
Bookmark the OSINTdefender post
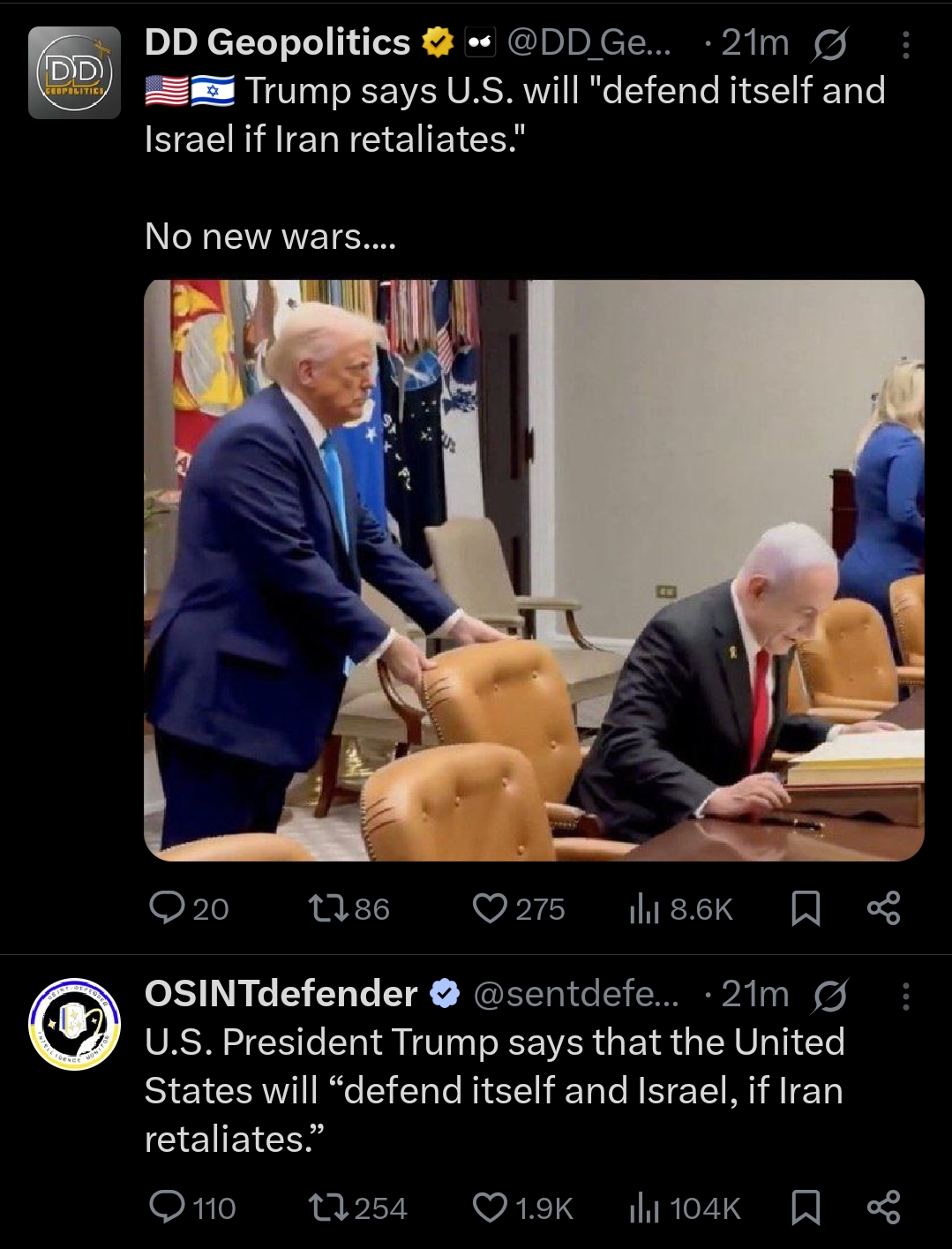tap(805, 1208)
